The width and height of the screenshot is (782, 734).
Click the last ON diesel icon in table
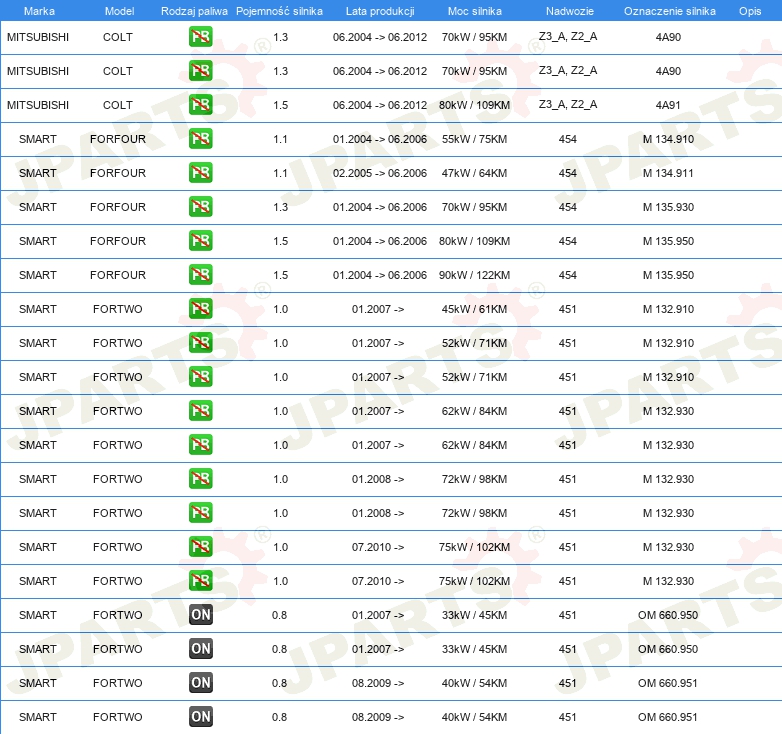click(x=200, y=717)
